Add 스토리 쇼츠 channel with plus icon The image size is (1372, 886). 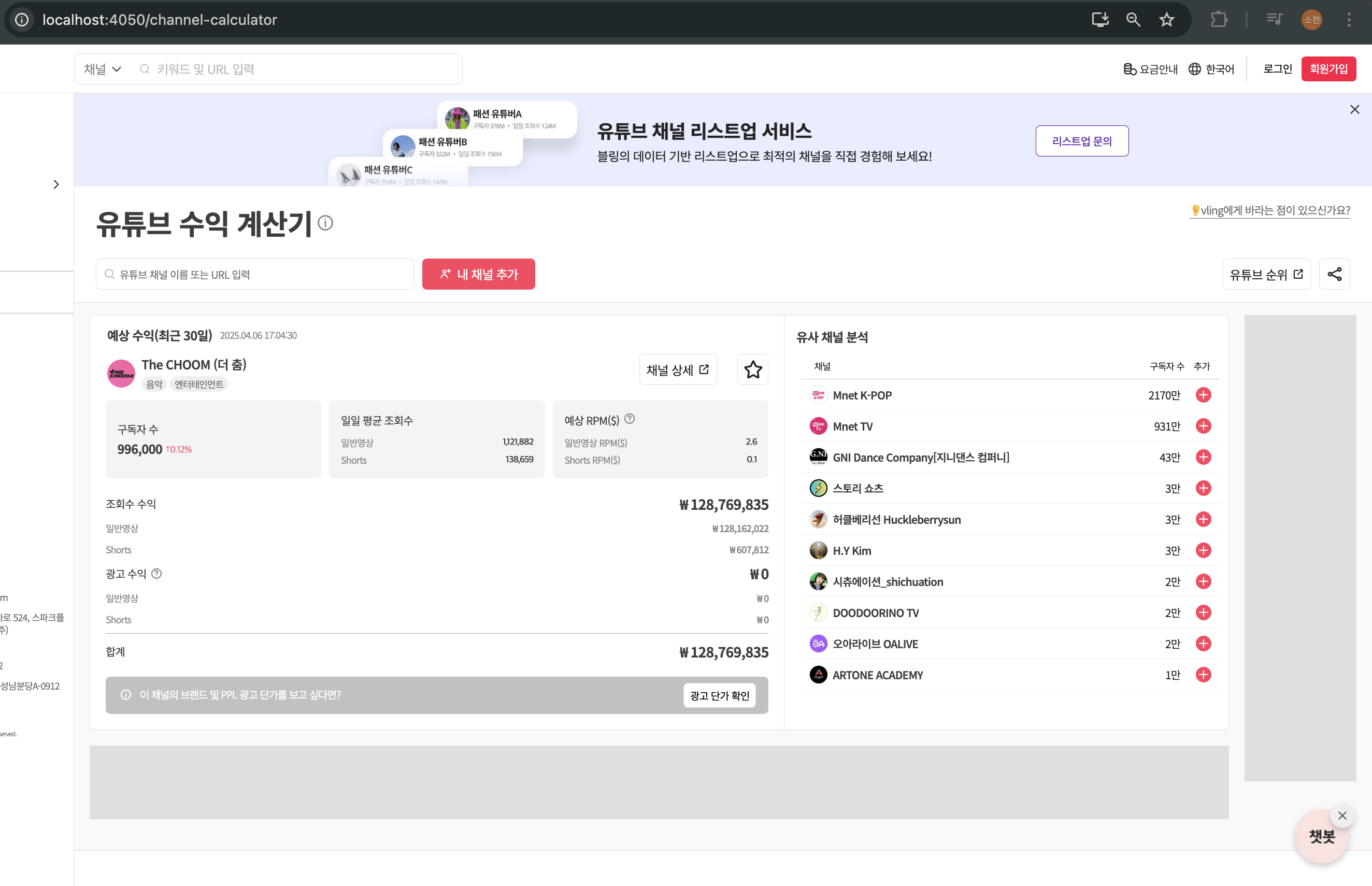click(x=1203, y=489)
